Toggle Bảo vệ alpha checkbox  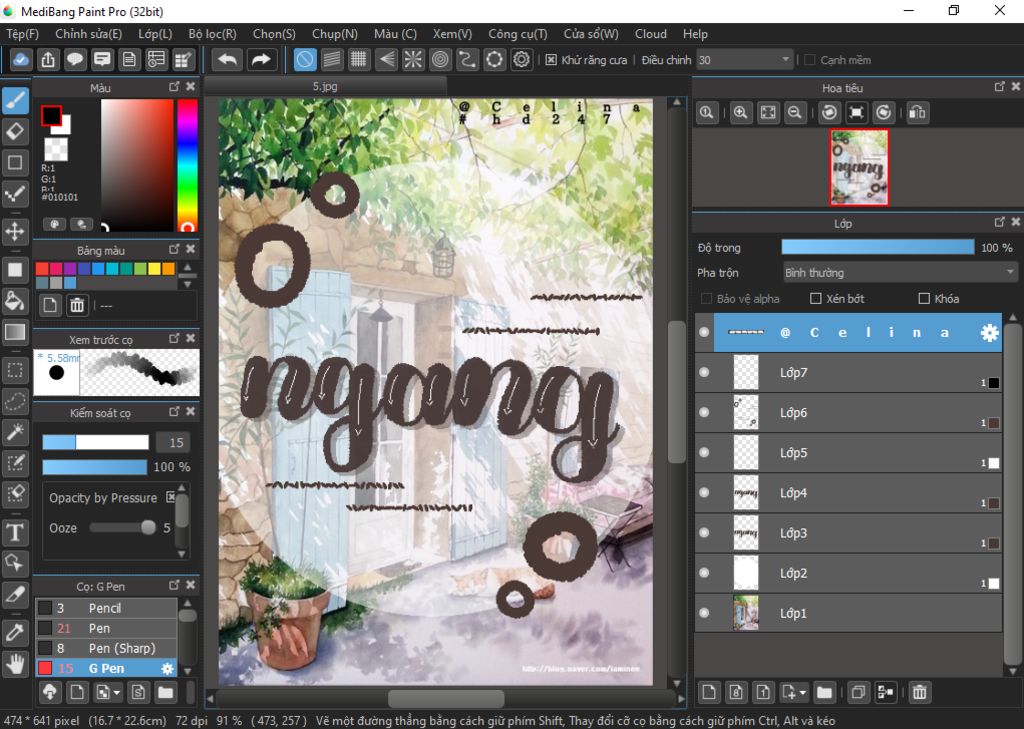click(706, 299)
